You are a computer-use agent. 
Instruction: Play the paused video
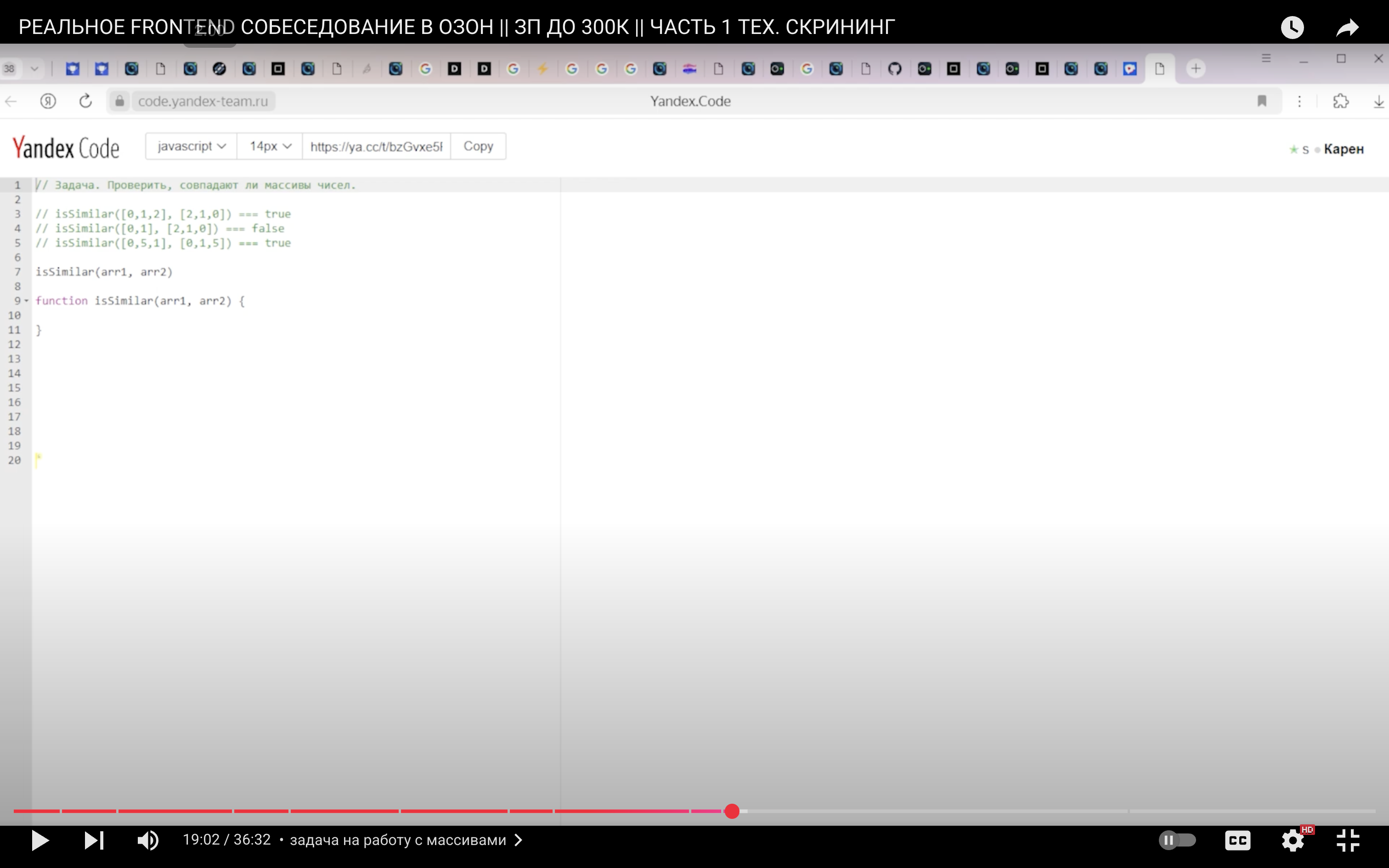tap(40, 840)
